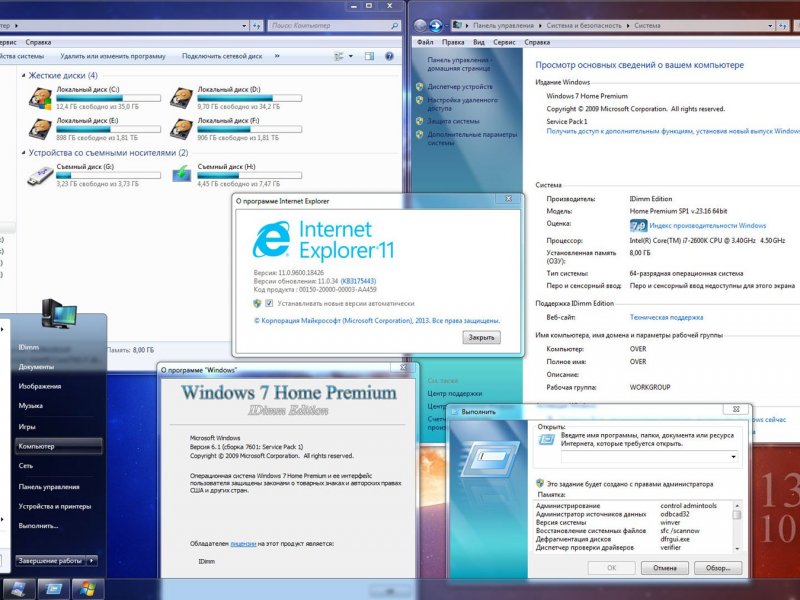
Task: Click the 7,9 performance rating badge
Action: pyautogui.click(x=638, y=226)
